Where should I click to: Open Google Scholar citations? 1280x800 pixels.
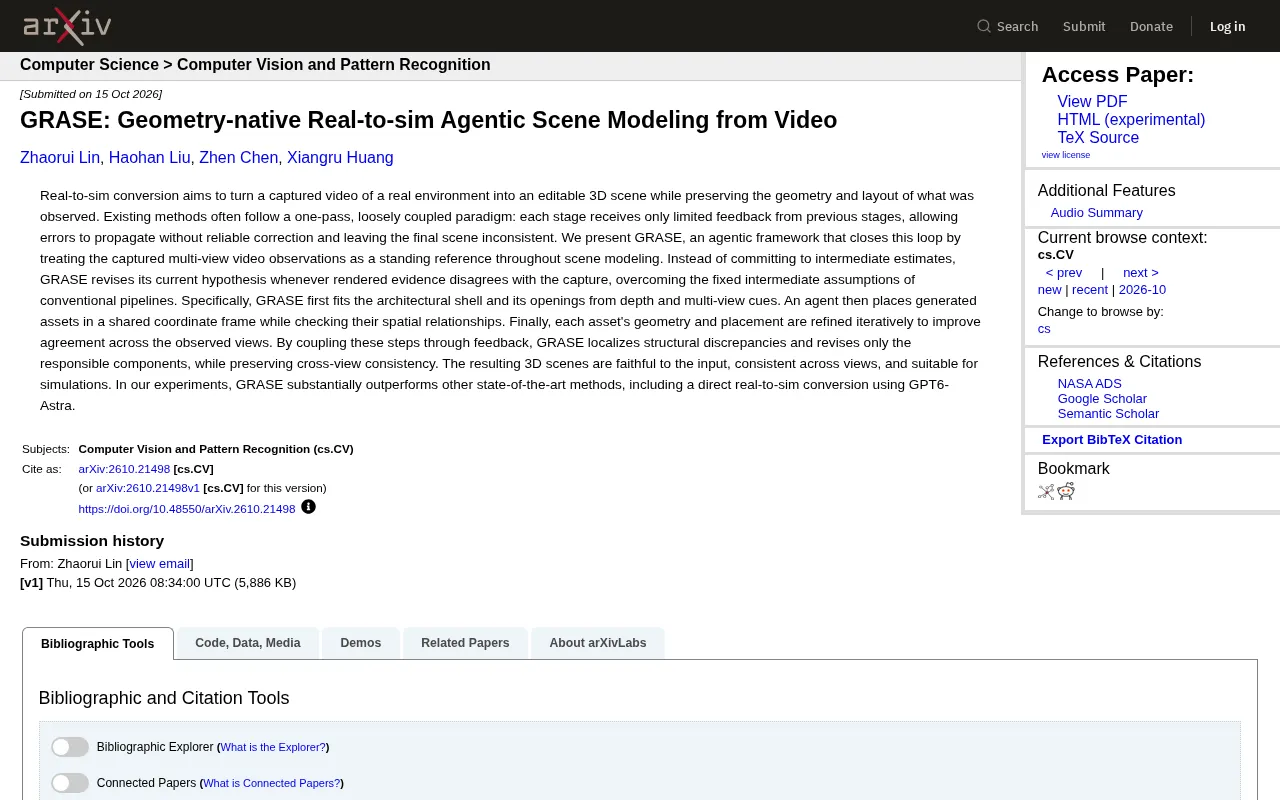tap(1102, 399)
